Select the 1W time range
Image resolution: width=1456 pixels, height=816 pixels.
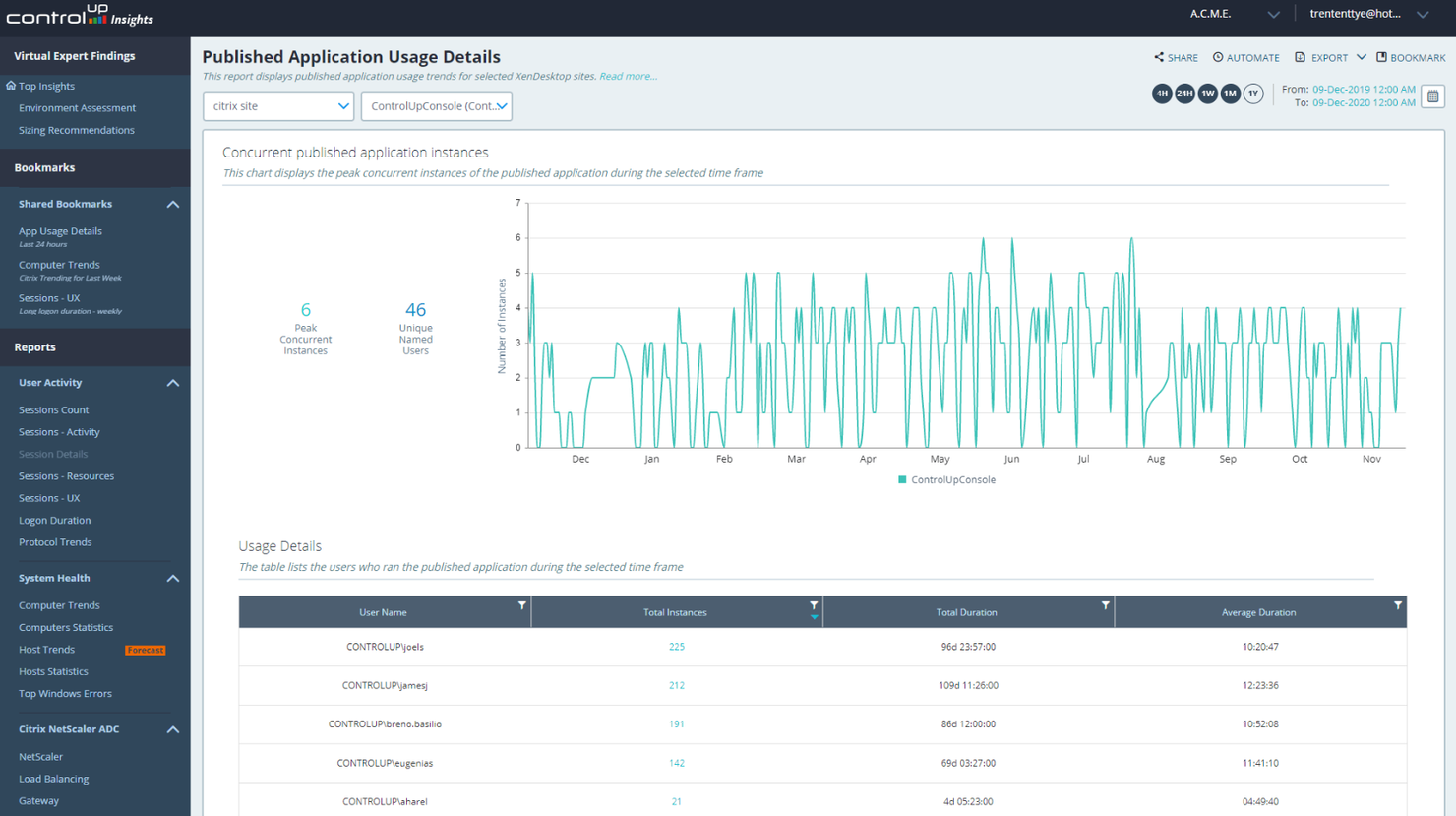[x=1207, y=94]
